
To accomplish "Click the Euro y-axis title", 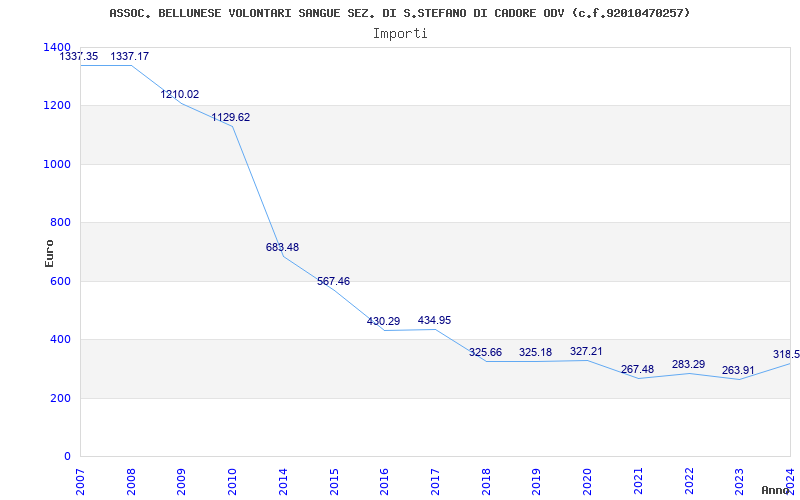I will pyautogui.click(x=49, y=253).
